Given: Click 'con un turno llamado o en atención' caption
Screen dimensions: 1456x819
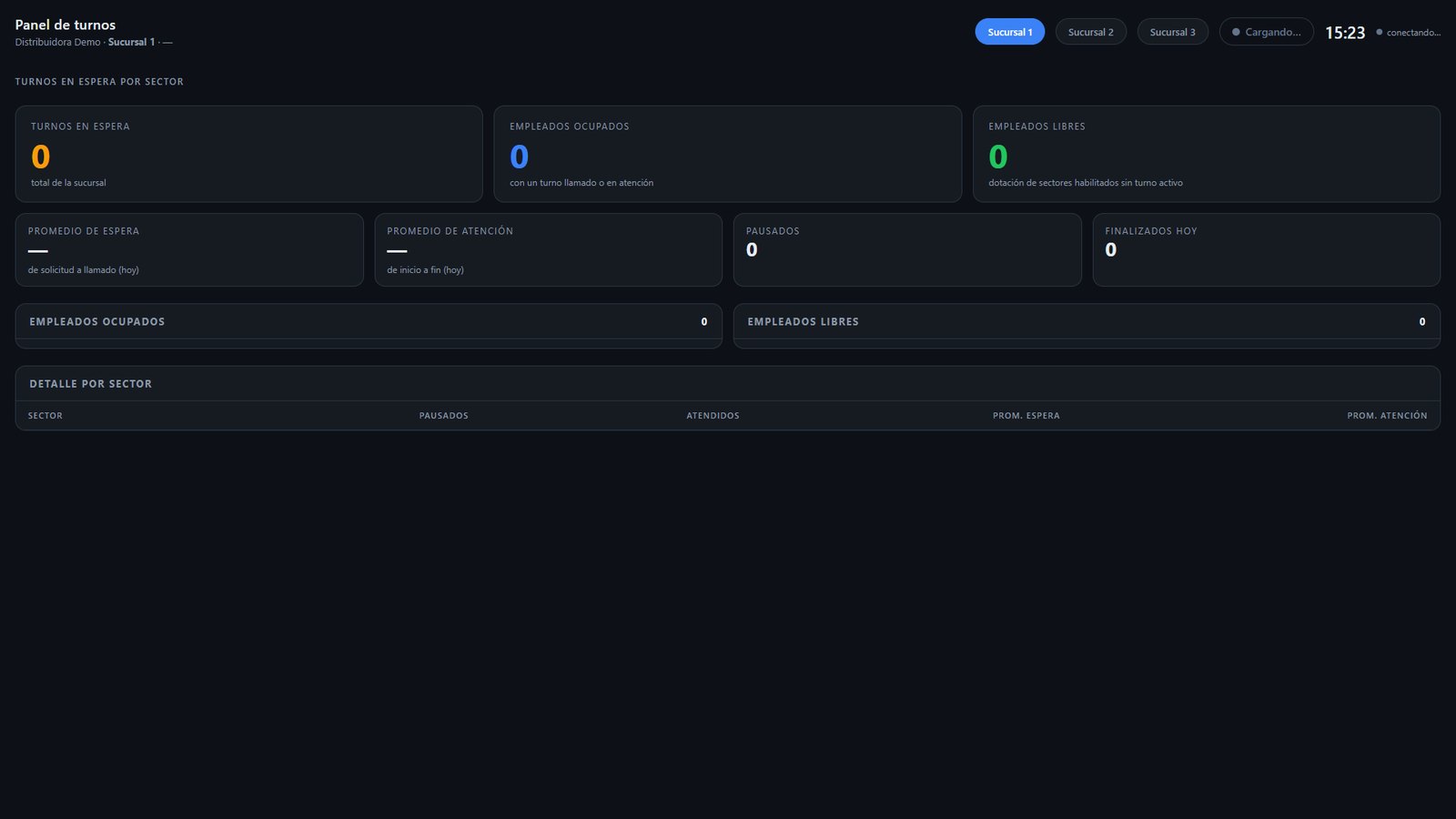Looking at the screenshot, I should (581, 183).
